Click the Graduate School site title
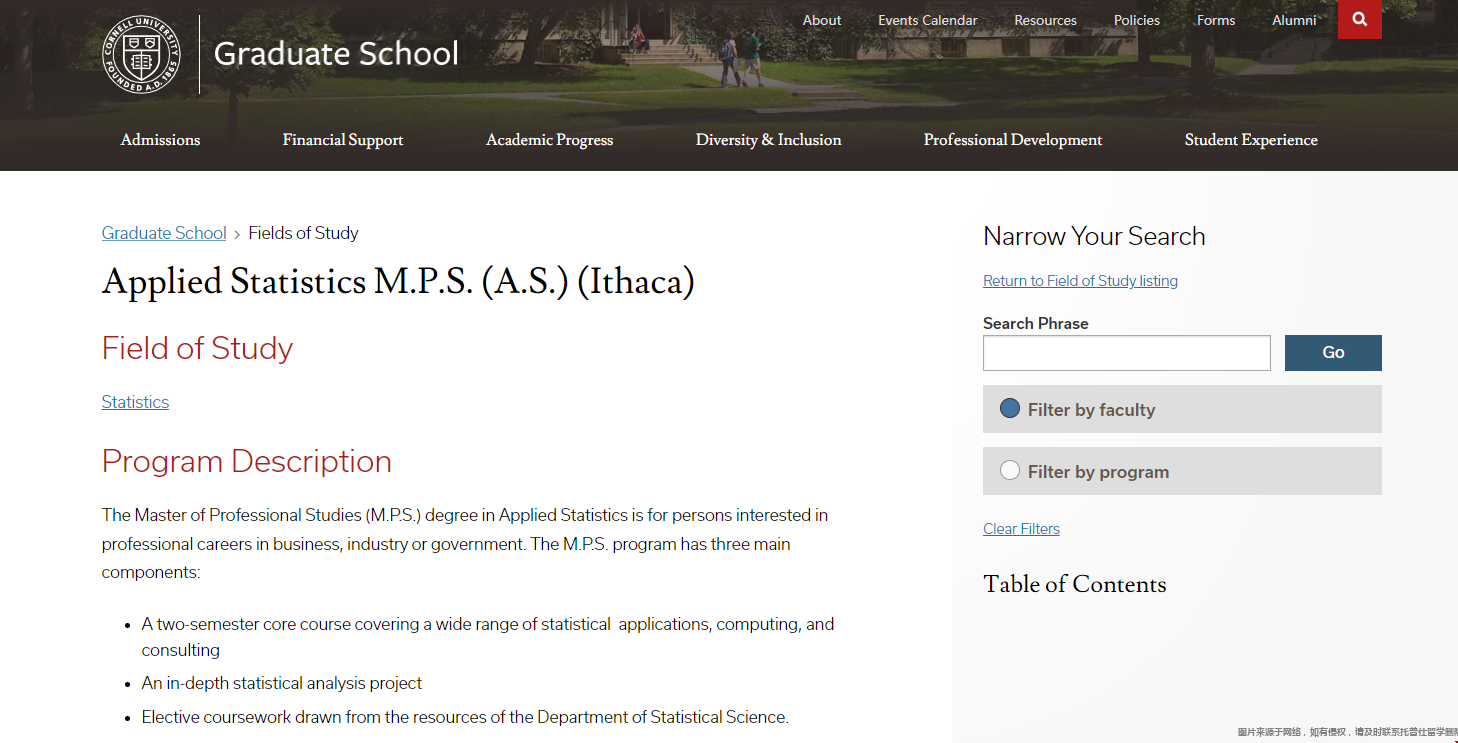This screenshot has width=1458, height=743. pyautogui.click(x=336, y=53)
